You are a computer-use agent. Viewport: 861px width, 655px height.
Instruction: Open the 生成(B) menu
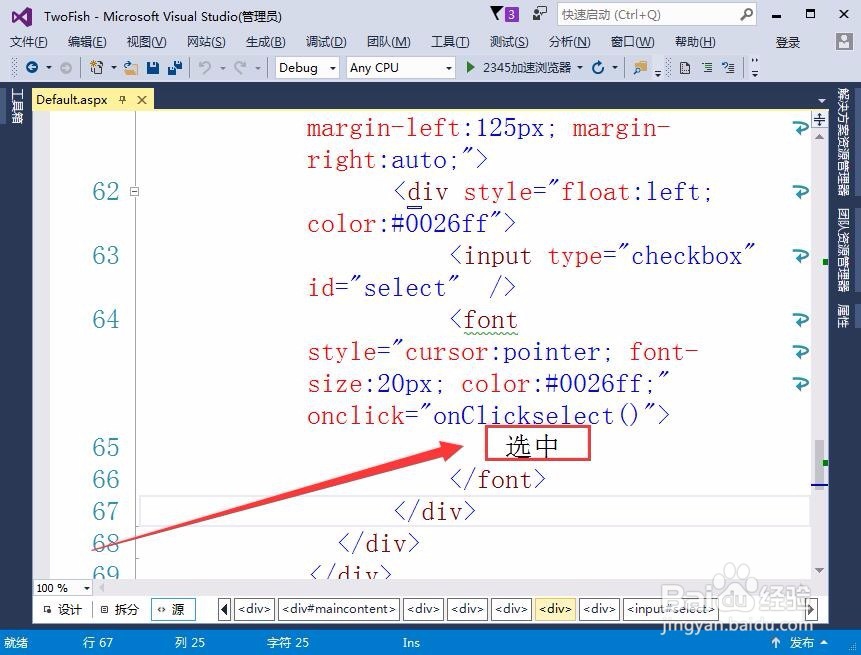pyautogui.click(x=266, y=42)
